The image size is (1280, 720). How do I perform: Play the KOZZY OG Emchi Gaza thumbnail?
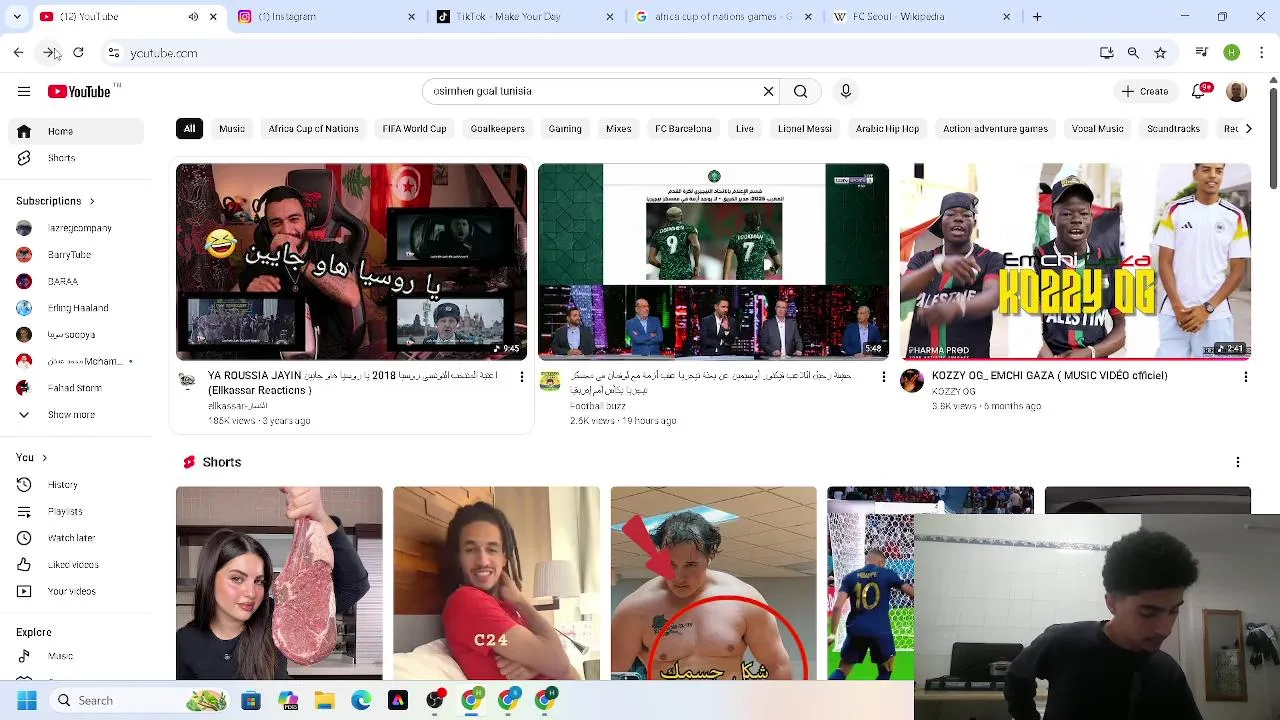pos(1075,261)
